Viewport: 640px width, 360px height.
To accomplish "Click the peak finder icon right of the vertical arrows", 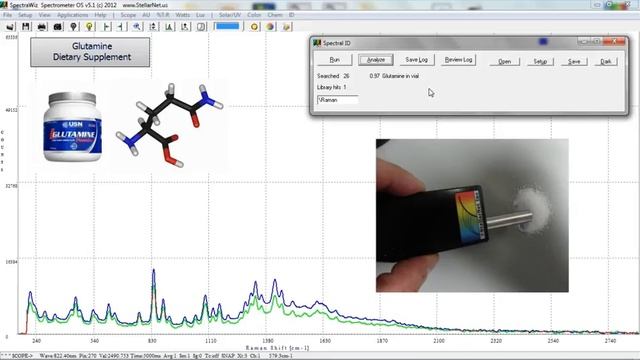I will pos(169,27).
